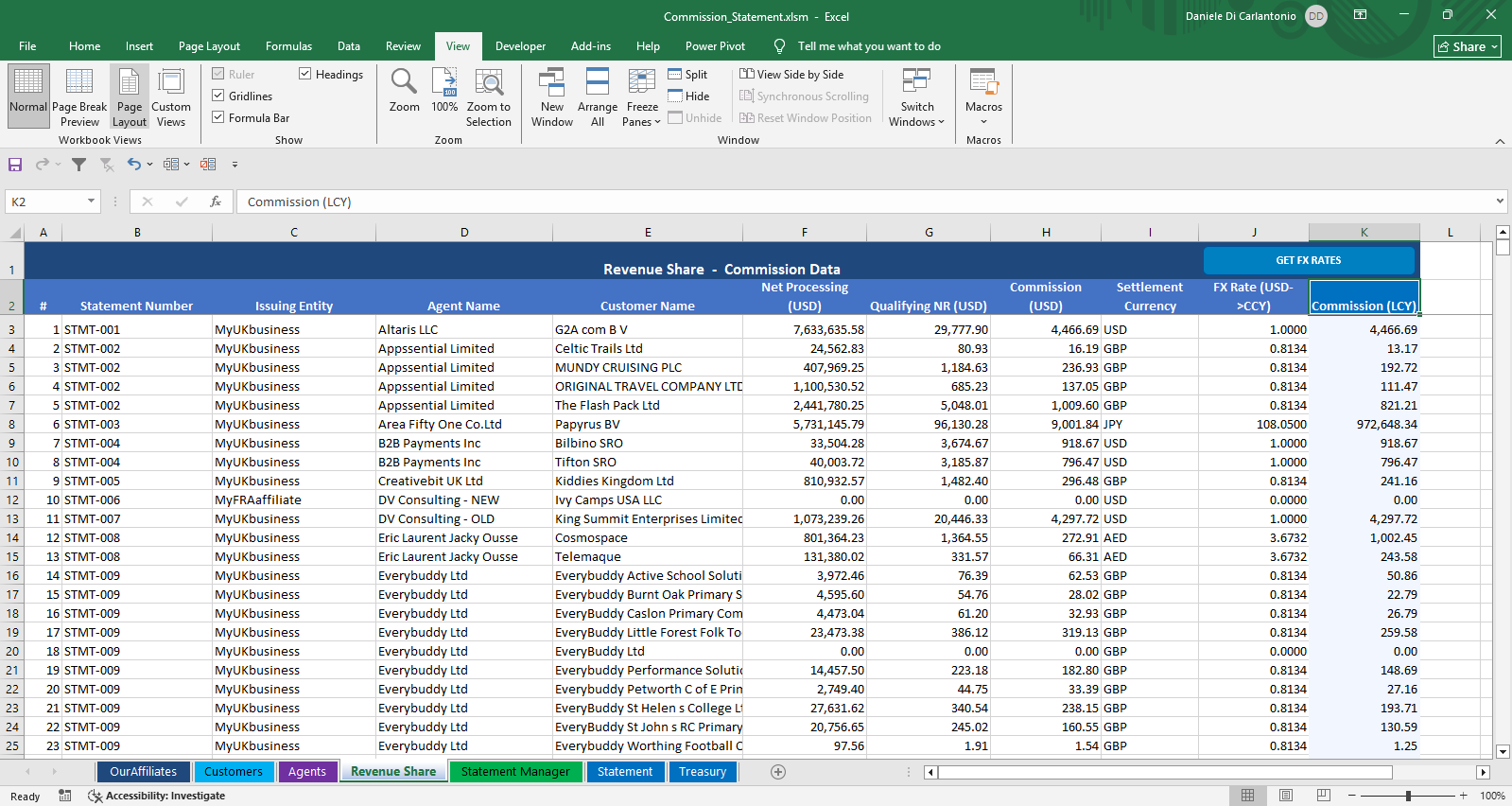Open the Developer ribbon tab

click(520, 46)
